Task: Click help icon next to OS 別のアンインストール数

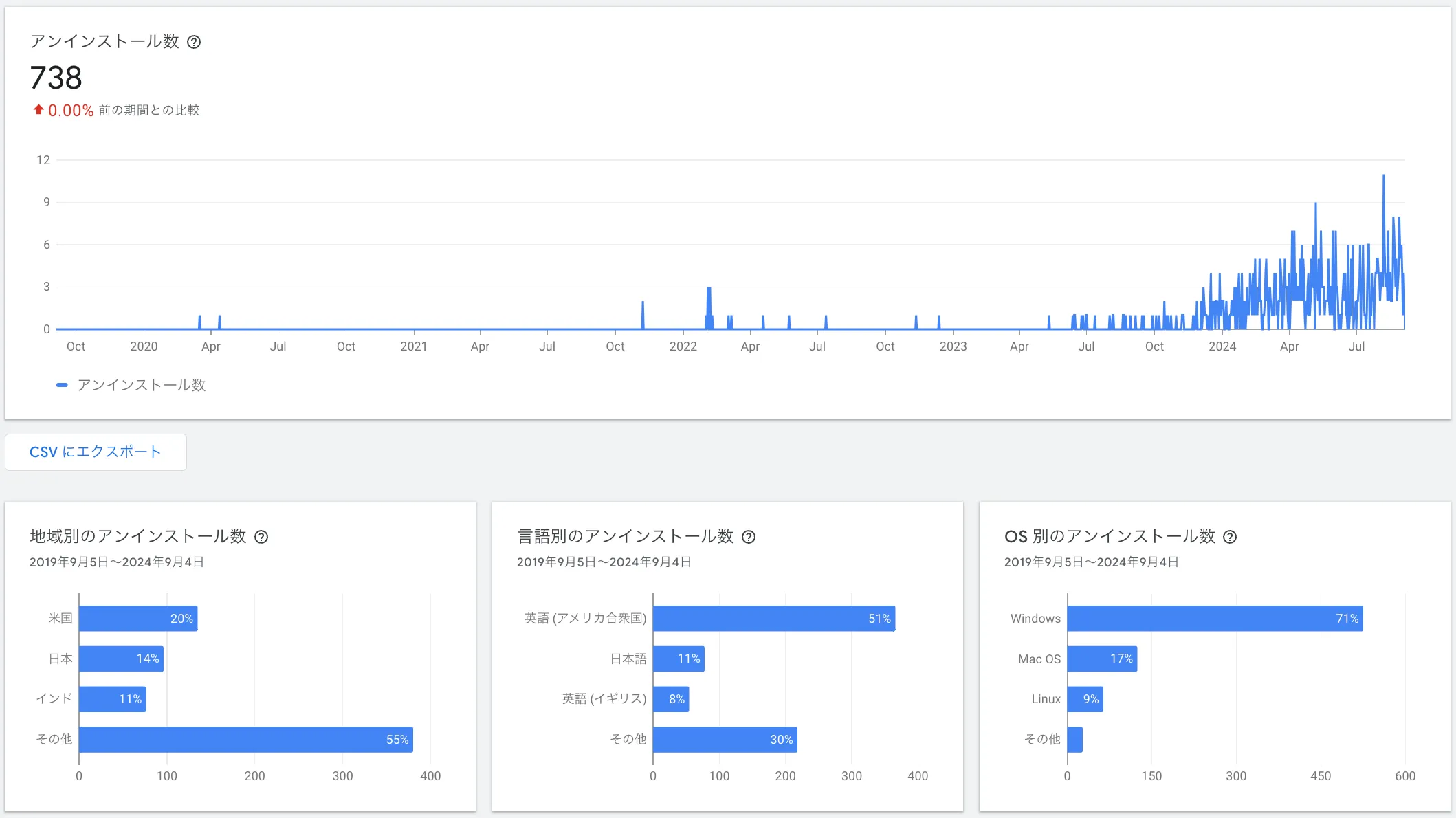Action: (x=1230, y=537)
